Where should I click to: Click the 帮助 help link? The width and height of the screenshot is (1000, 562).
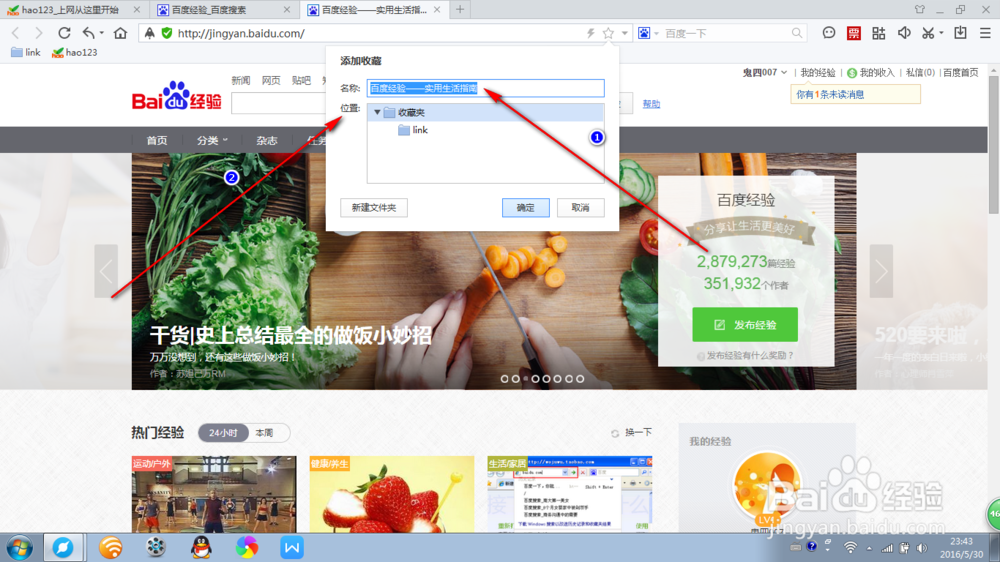tap(651, 104)
